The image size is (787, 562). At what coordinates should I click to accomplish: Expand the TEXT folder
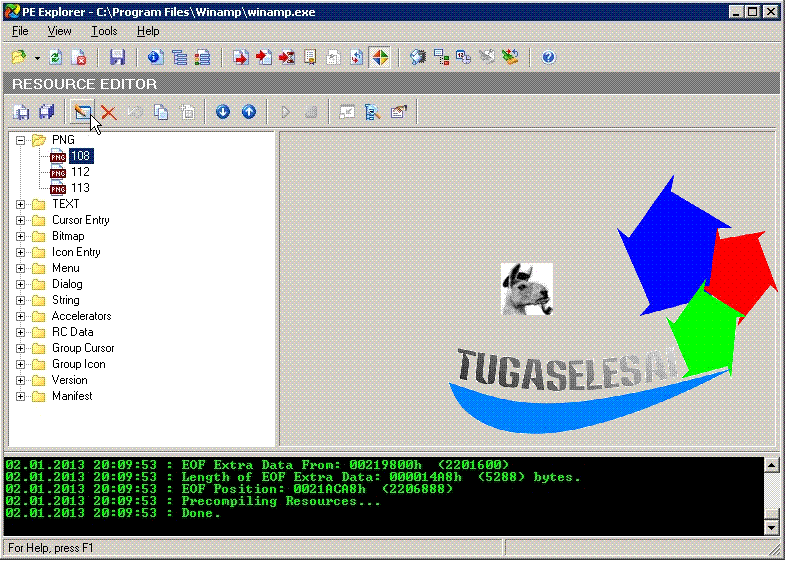pos(21,204)
